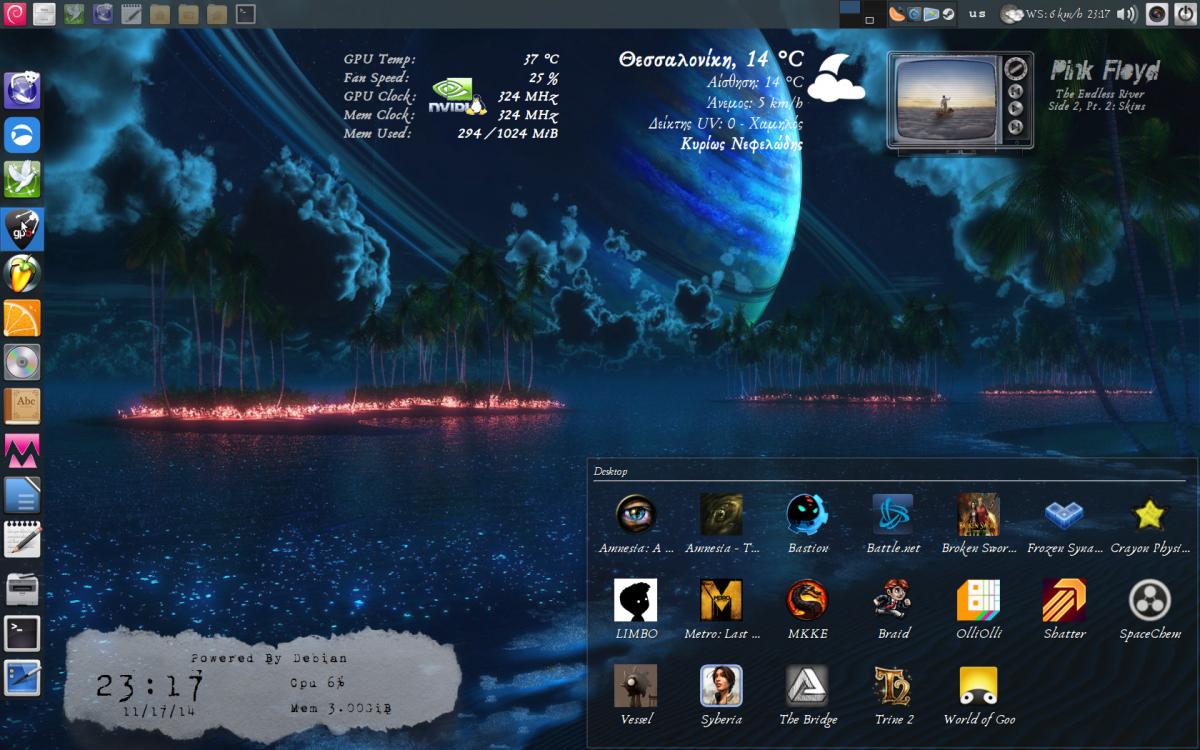The height and width of the screenshot is (750, 1200).
Task: Click the green thunderbolt launcher in top panel
Action: [73, 14]
